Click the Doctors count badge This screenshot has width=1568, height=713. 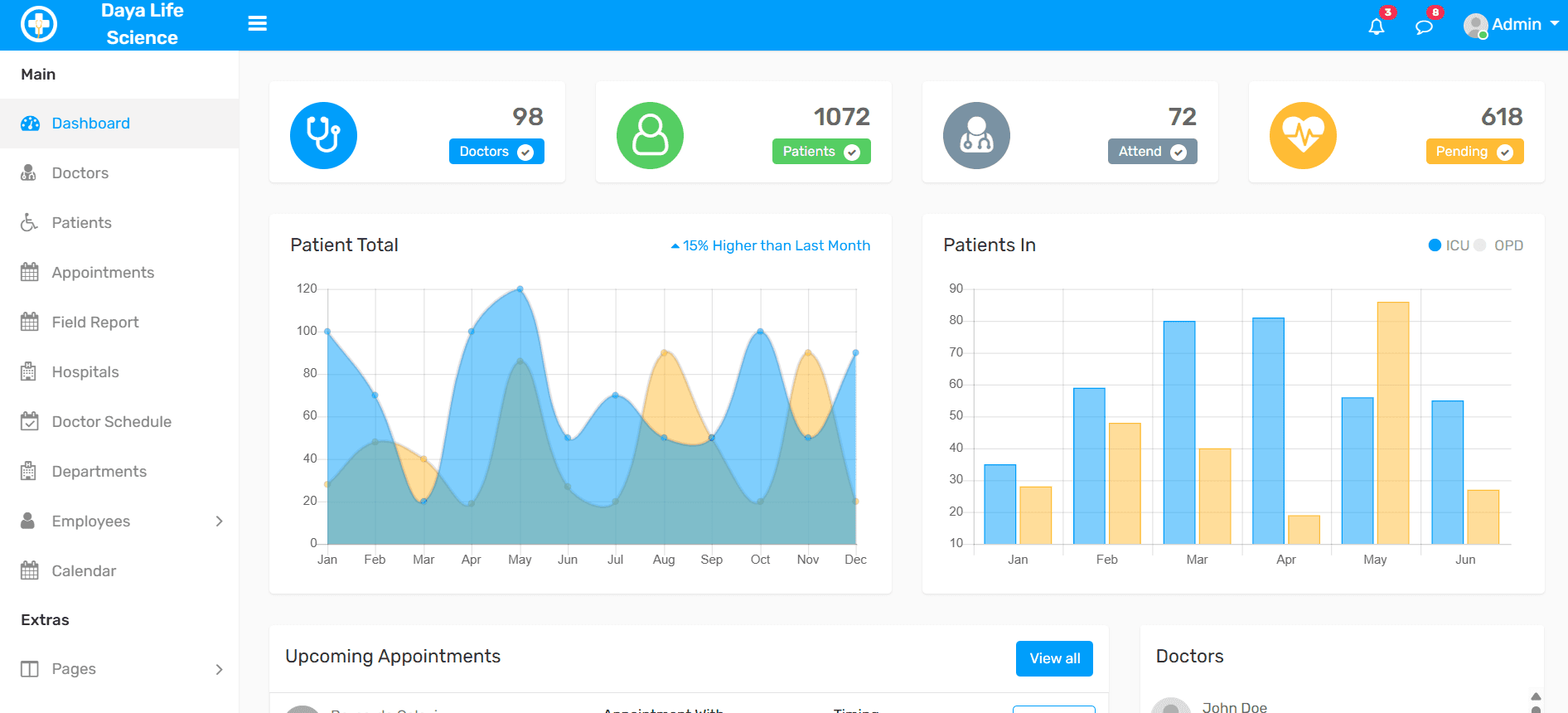pyautogui.click(x=496, y=152)
